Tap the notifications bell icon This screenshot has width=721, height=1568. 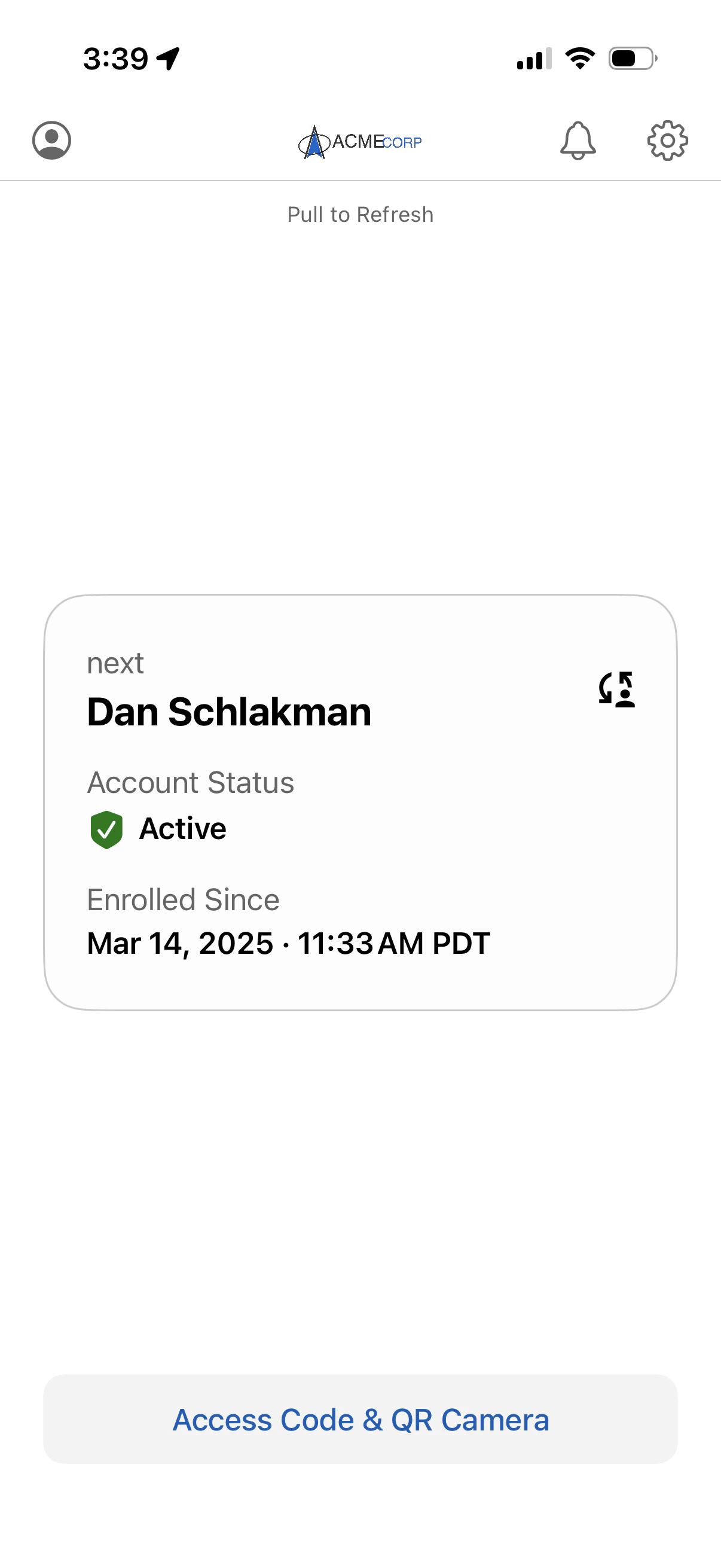pyautogui.click(x=578, y=141)
